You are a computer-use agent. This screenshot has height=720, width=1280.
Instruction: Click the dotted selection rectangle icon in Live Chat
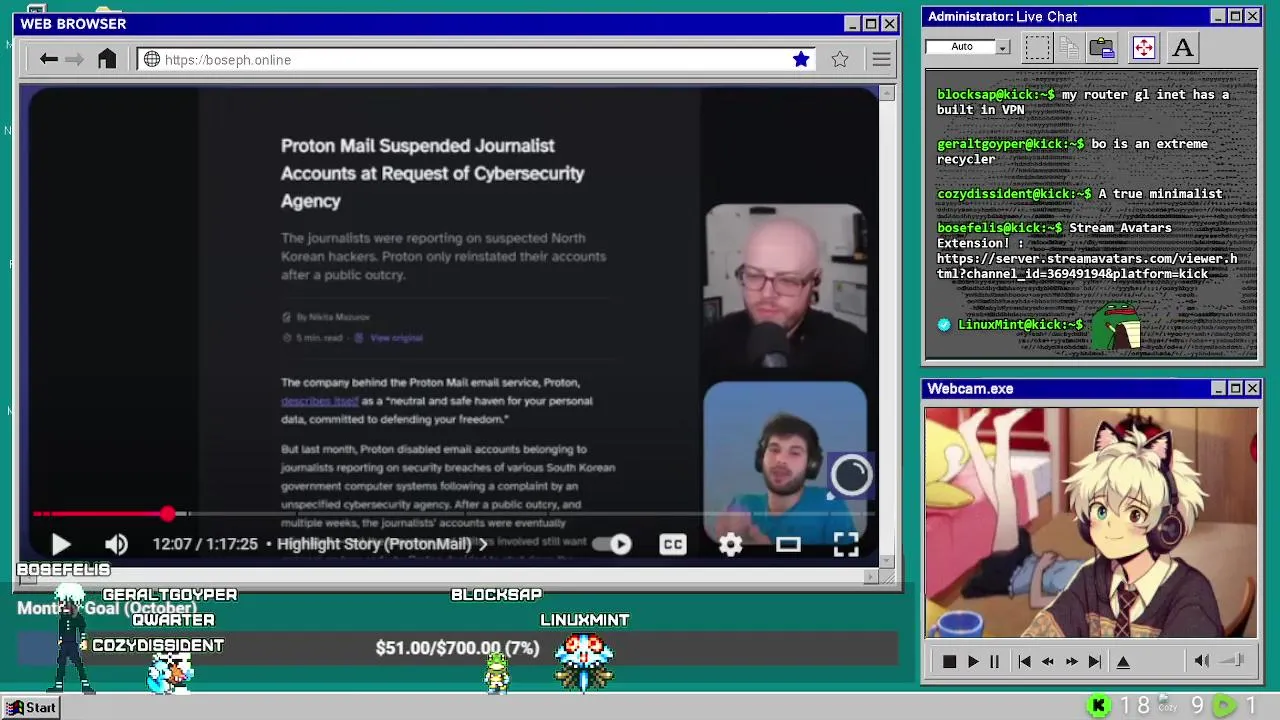pyautogui.click(x=1038, y=47)
